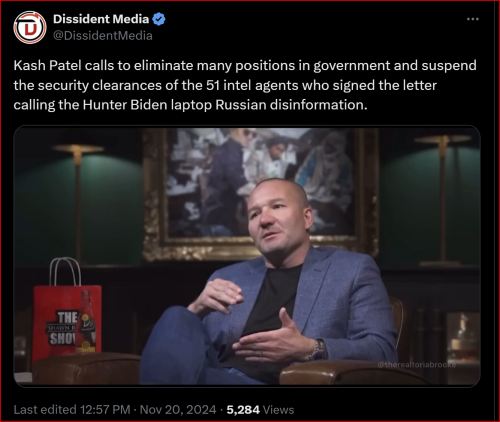Image resolution: width=500 pixels, height=422 pixels.
Task: Select the Nov 20, 2024 date
Action: (178, 410)
